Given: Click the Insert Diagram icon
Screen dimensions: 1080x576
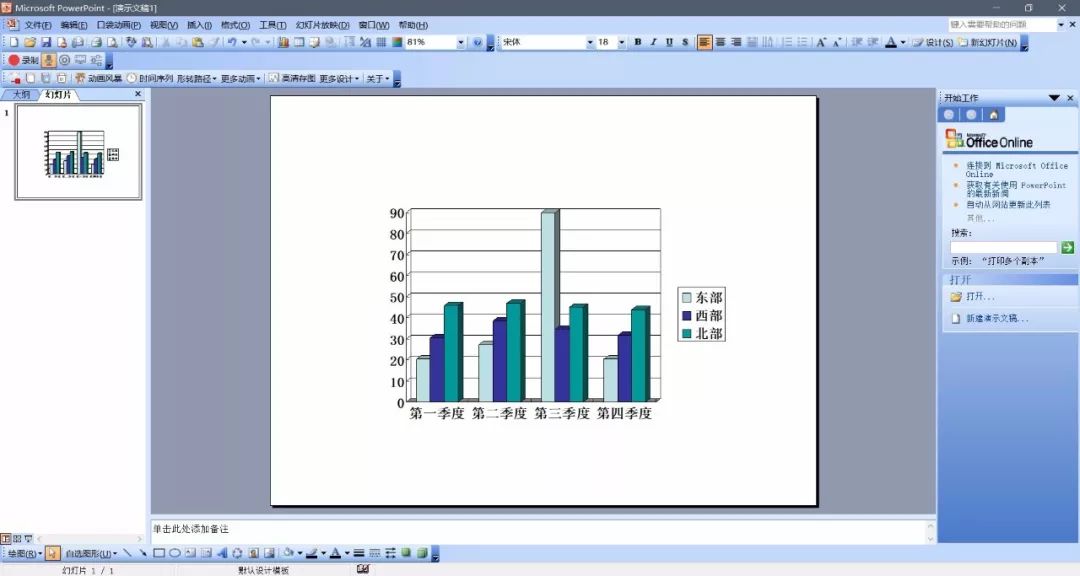Looking at the screenshot, I should click(238, 553).
